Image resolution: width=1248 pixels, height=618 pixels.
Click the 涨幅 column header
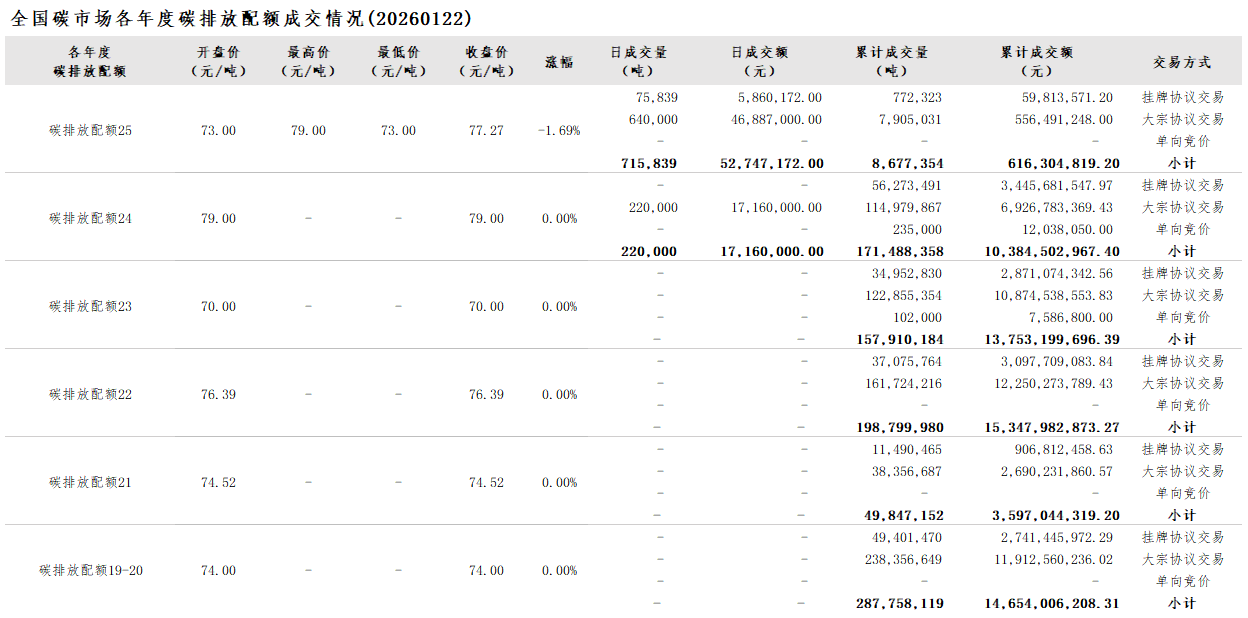559,62
